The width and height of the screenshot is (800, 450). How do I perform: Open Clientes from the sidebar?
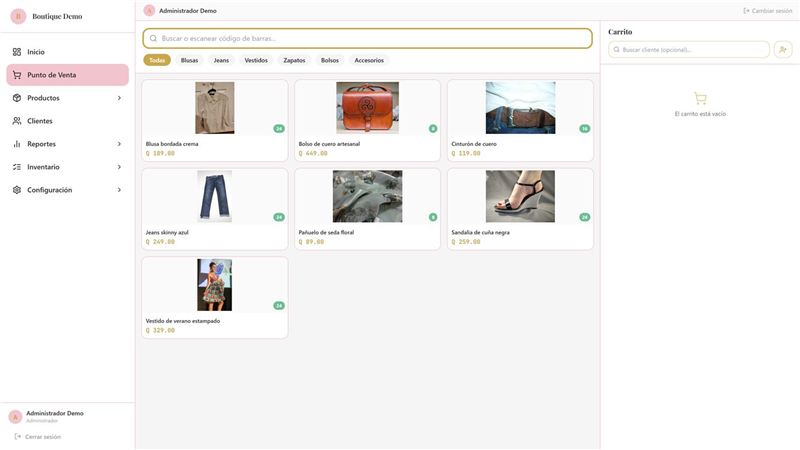point(67,121)
